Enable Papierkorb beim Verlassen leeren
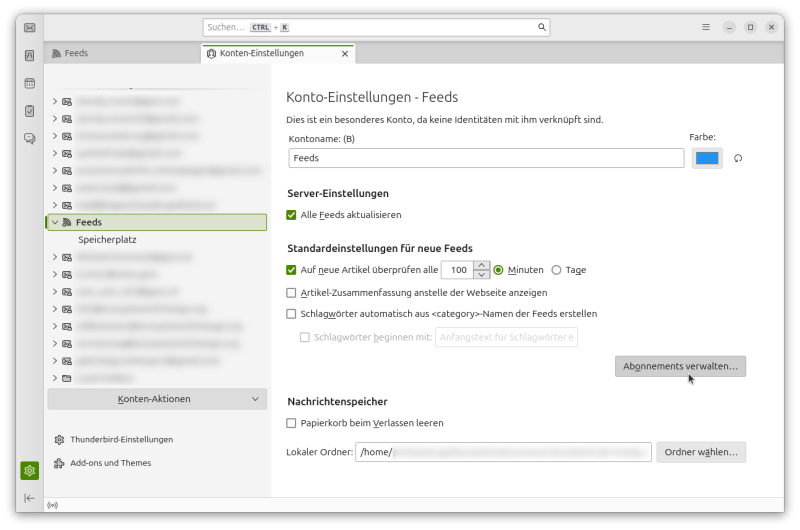The image size is (800, 530). [x=292, y=423]
